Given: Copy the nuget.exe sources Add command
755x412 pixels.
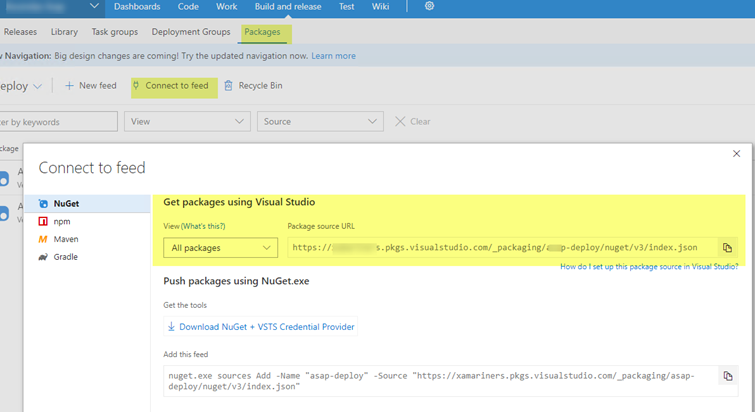Looking at the screenshot, I should [x=728, y=376].
